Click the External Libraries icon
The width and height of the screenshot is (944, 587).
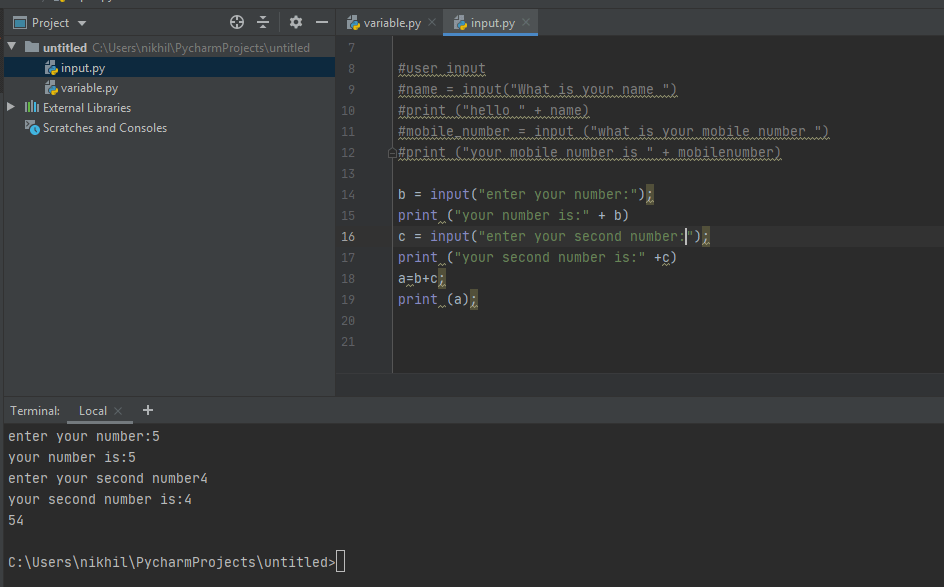coord(31,107)
